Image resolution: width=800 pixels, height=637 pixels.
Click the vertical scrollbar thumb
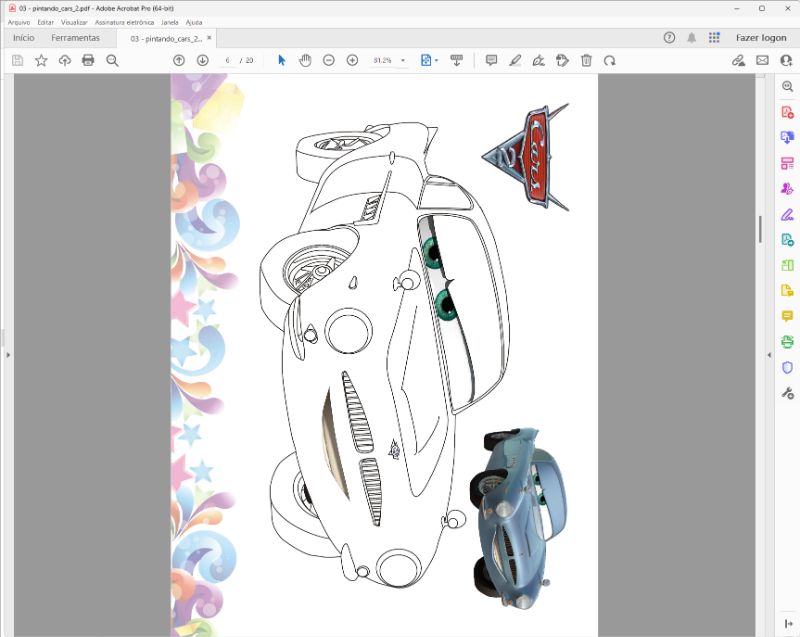760,229
